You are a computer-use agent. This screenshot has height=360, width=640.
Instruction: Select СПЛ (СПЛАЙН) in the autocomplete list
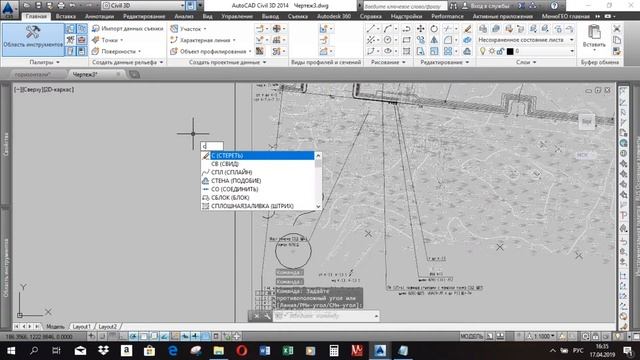click(258, 172)
